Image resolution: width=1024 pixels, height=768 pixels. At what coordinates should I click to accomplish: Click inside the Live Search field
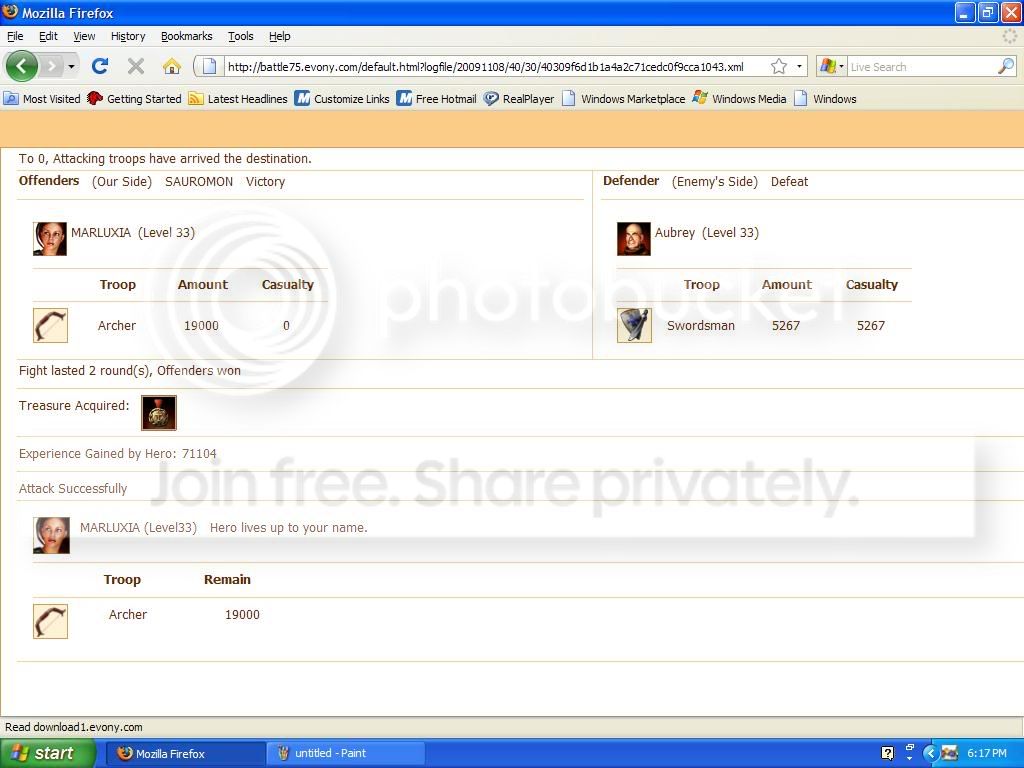coord(920,67)
